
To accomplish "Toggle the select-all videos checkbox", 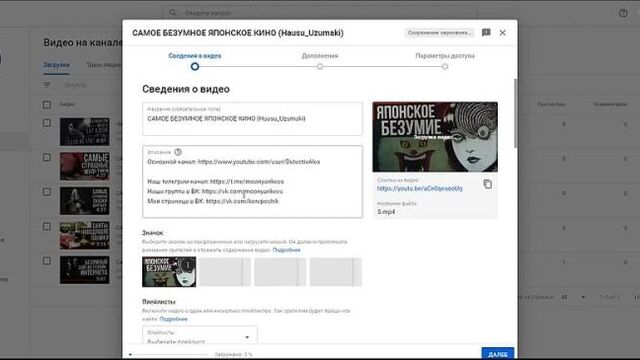I will 47,104.
